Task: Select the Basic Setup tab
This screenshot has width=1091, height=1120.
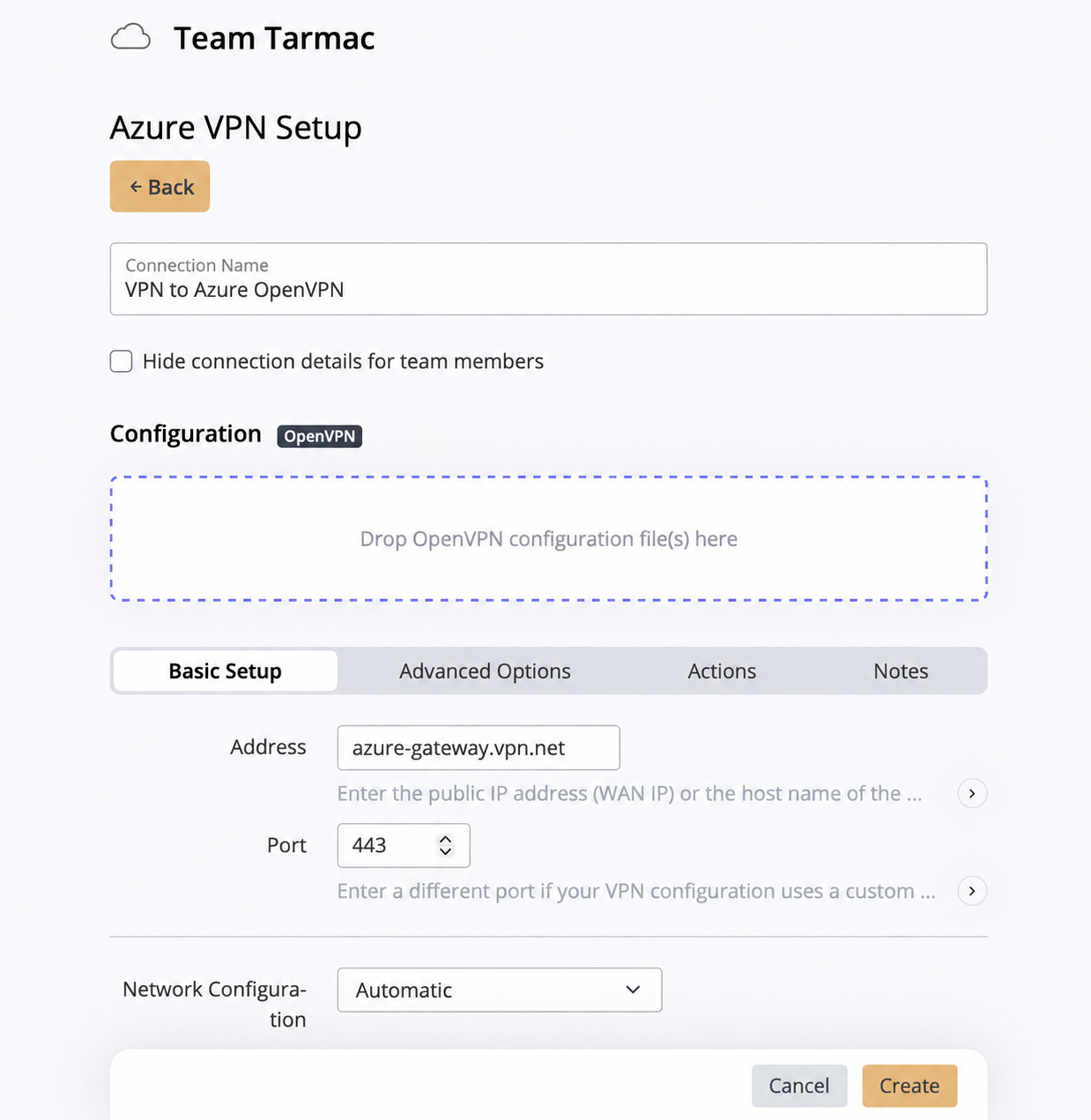Action: click(225, 671)
